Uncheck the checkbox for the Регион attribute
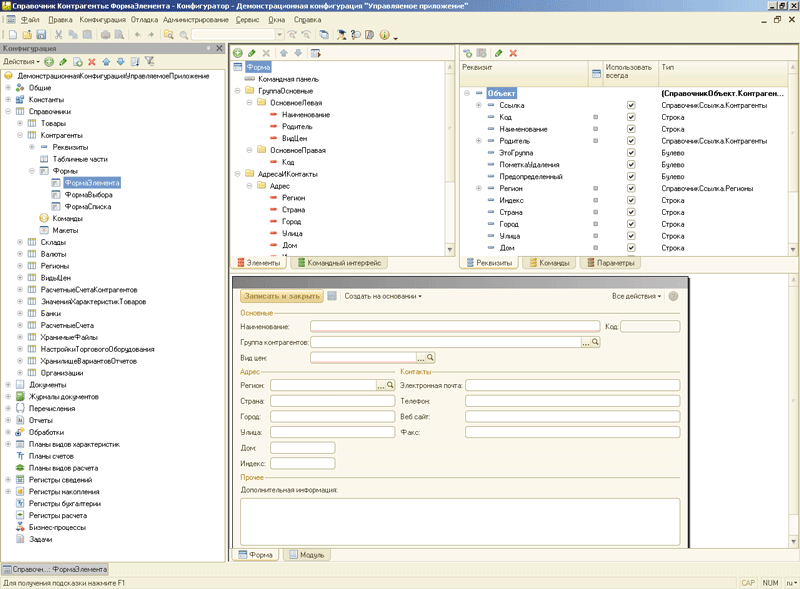The image size is (800, 589). coord(631,188)
